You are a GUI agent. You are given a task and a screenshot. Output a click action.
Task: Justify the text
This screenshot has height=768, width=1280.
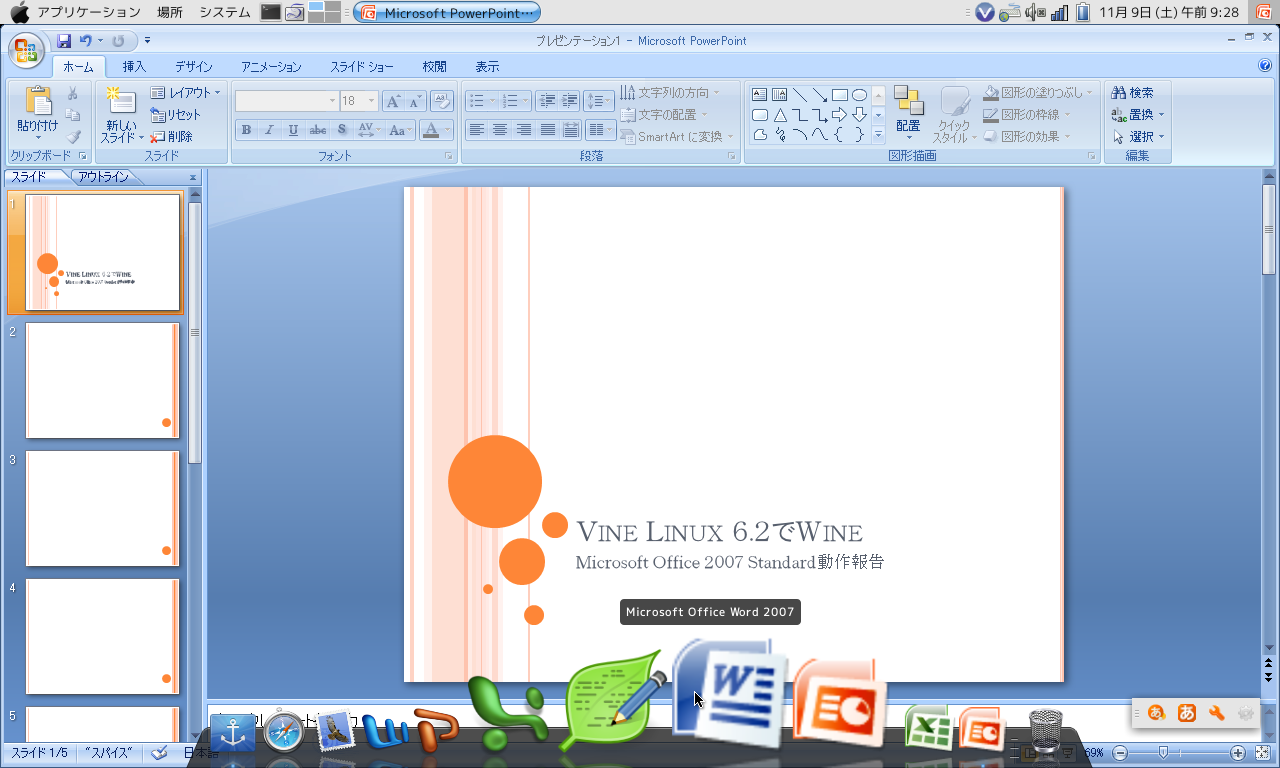click(x=548, y=130)
